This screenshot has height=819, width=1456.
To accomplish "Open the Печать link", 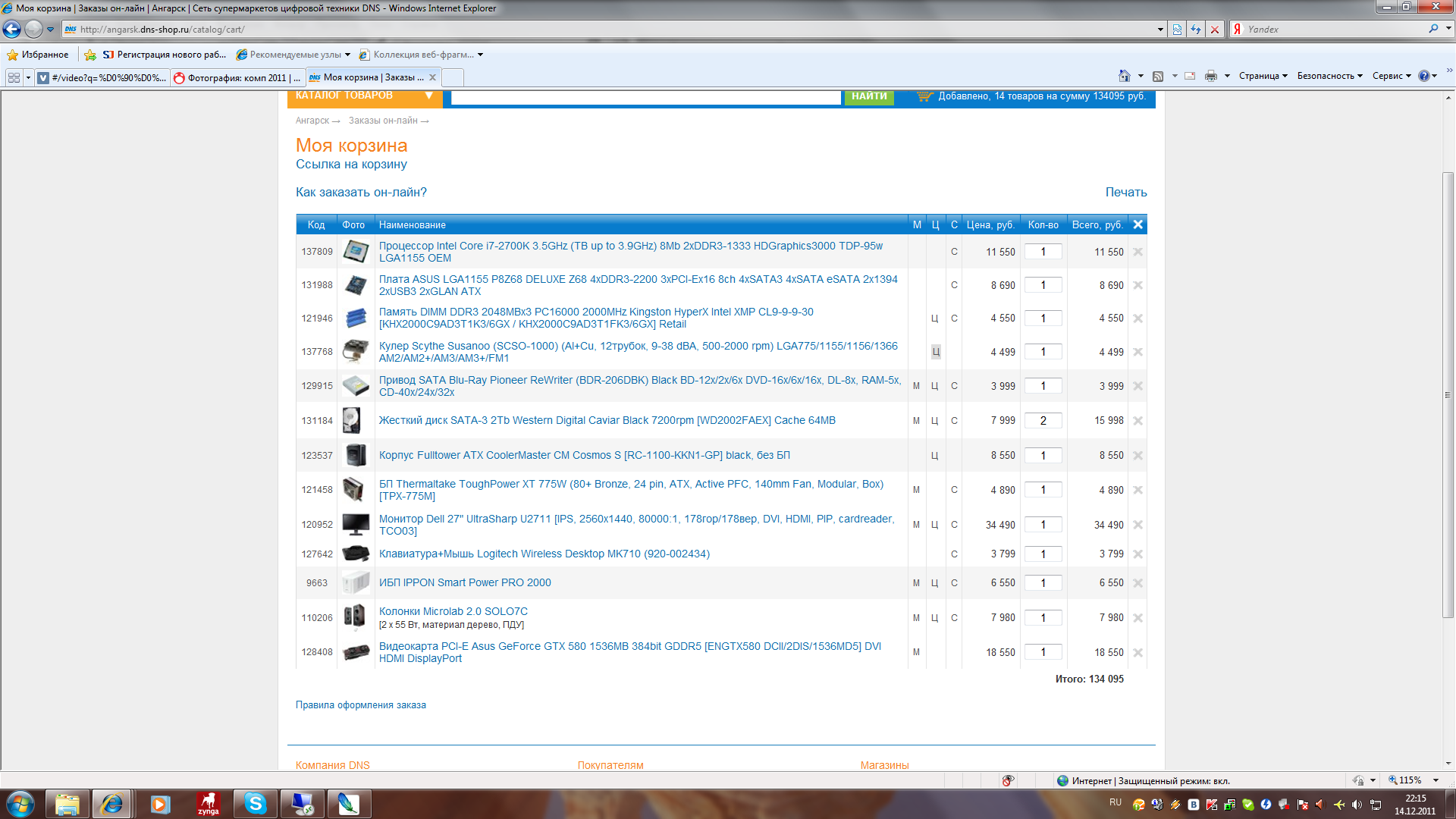I will (x=1125, y=192).
